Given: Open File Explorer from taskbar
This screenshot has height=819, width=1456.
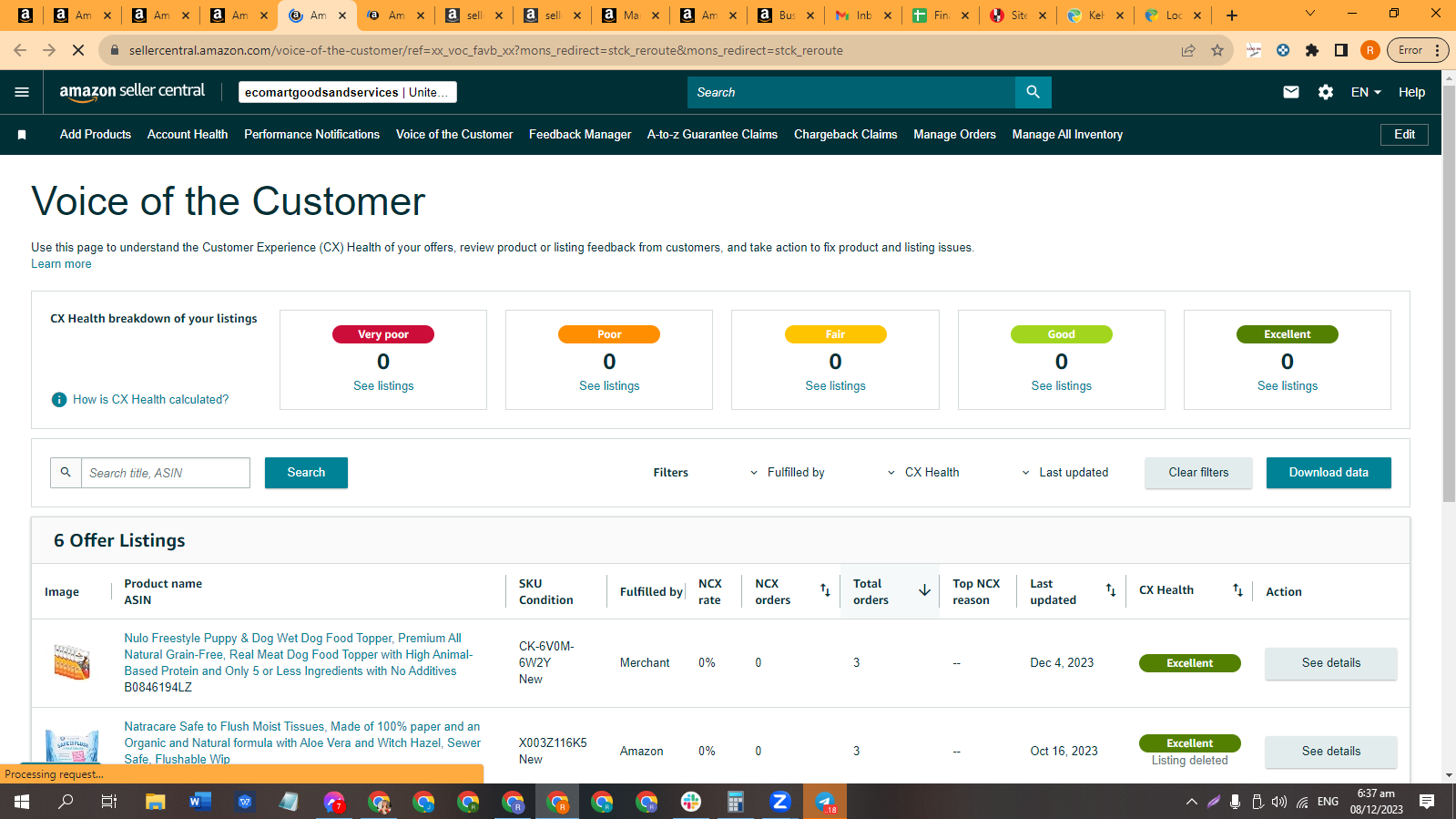Looking at the screenshot, I should coord(156,802).
